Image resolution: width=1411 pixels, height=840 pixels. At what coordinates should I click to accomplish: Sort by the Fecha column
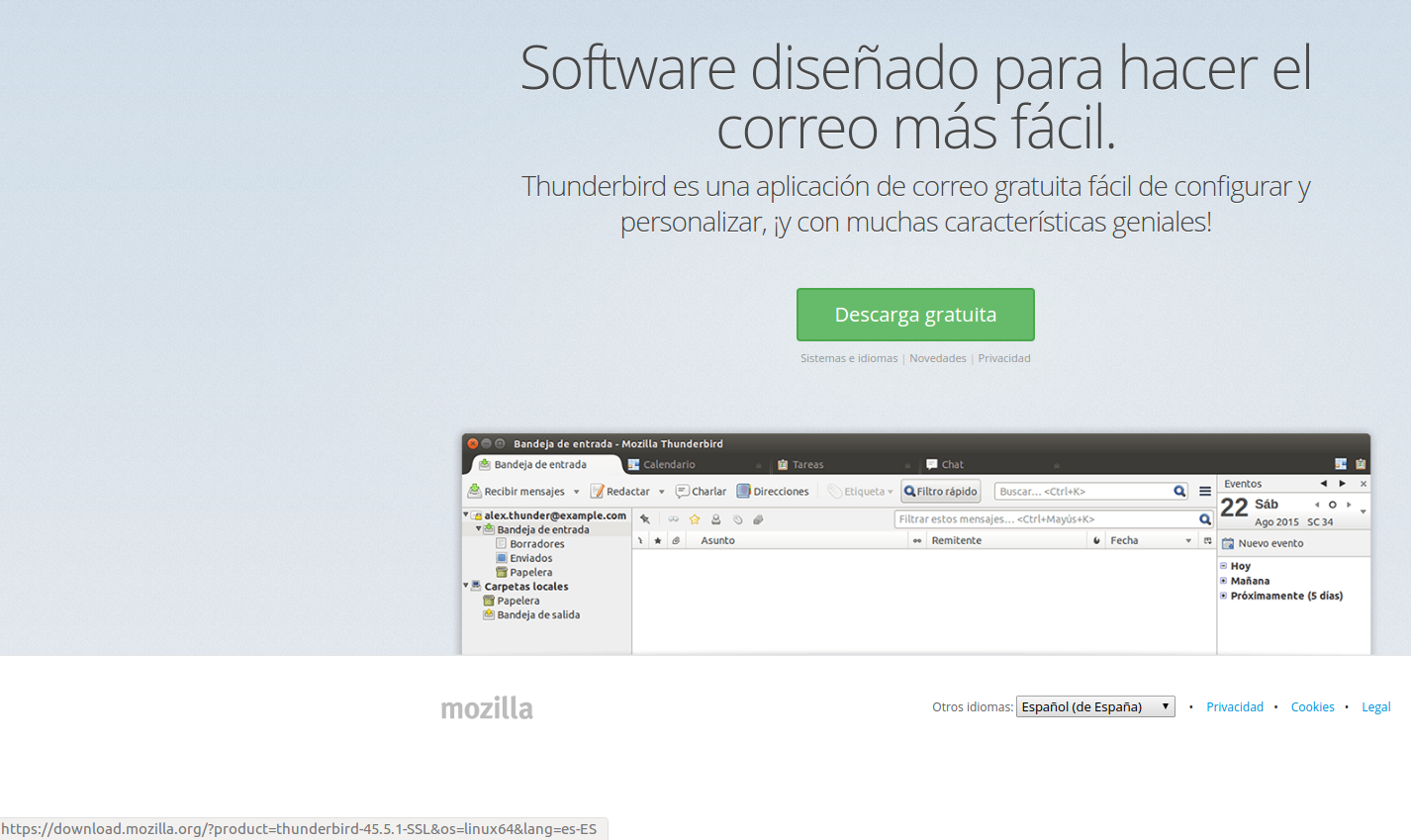click(1152, 540)
